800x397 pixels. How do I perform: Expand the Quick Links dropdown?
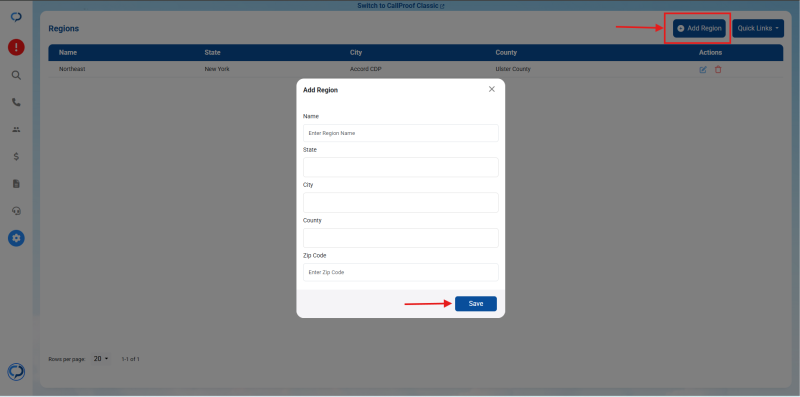pos(758,29)
